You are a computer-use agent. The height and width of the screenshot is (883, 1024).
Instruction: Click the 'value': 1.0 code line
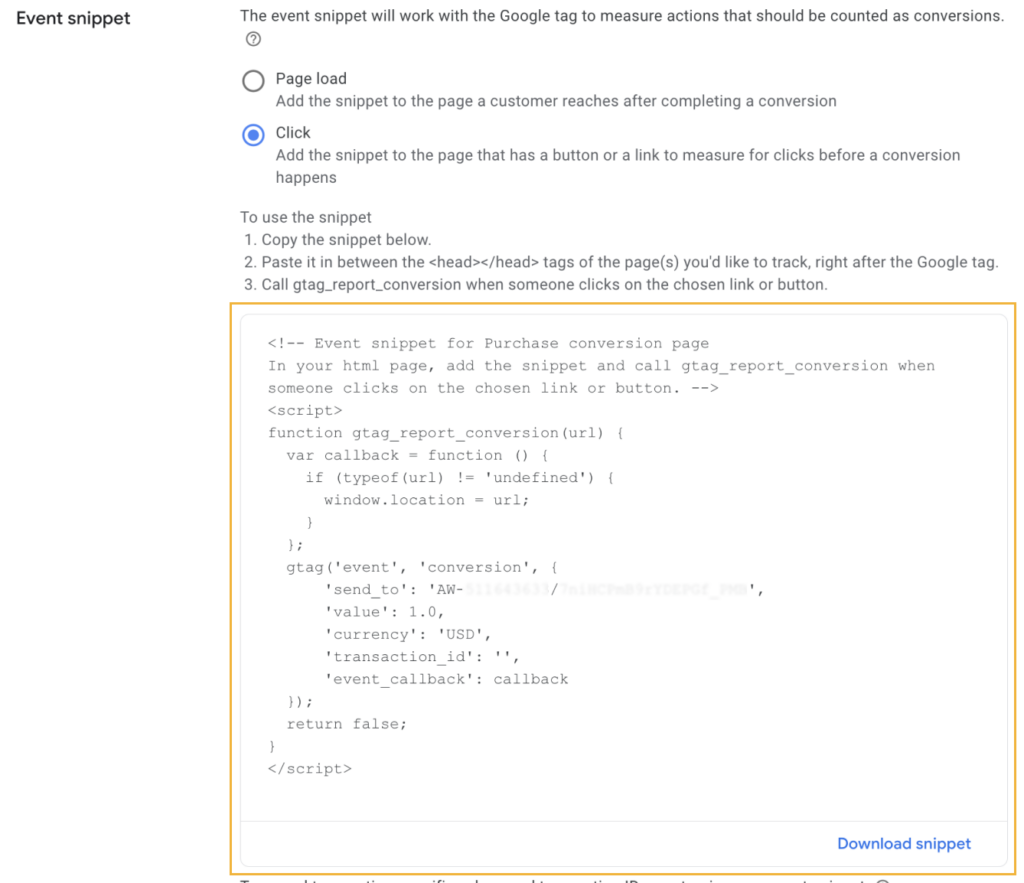385,612
